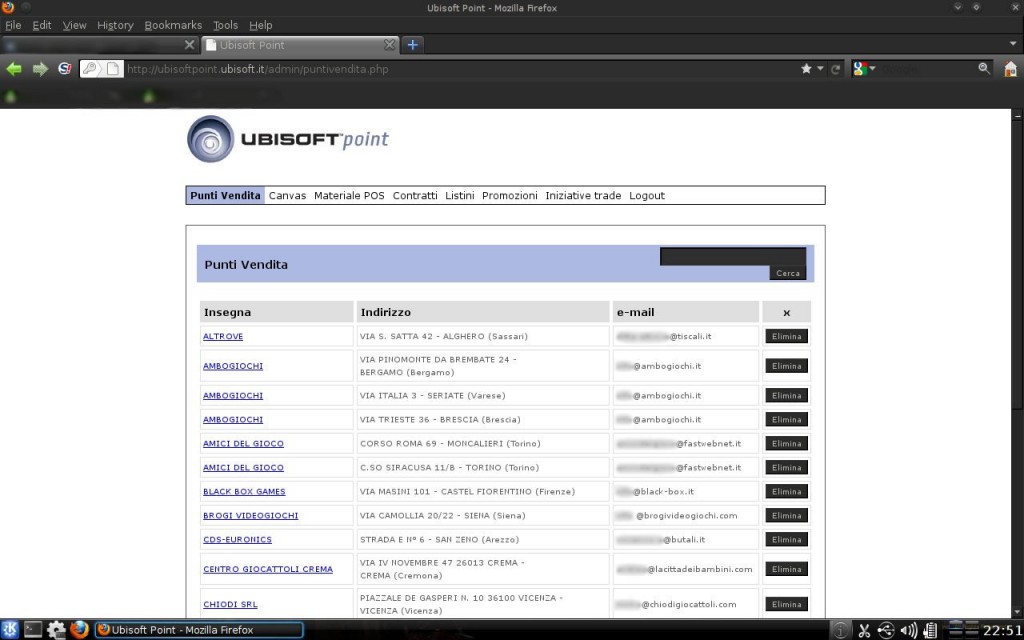
Task: Open the ALTROVE store link
Action: 223,336
